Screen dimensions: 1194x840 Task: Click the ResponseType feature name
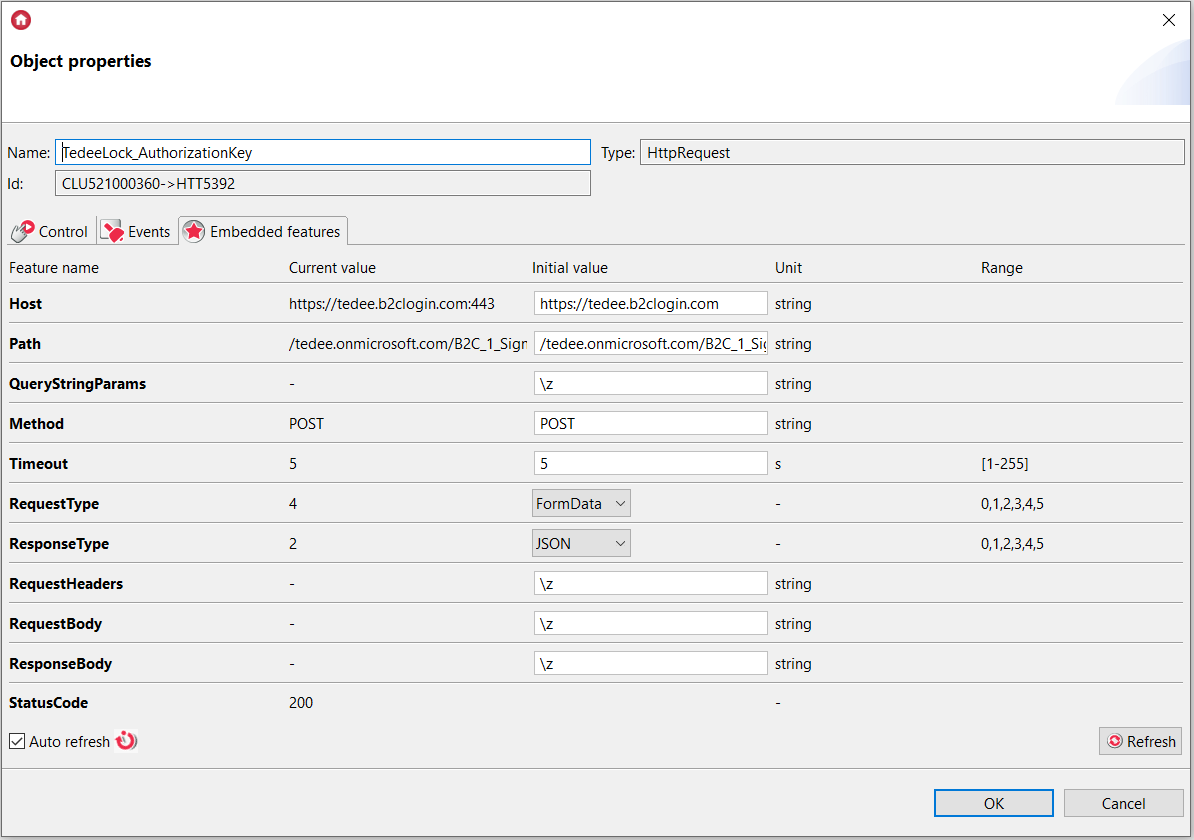click(59, 544)
